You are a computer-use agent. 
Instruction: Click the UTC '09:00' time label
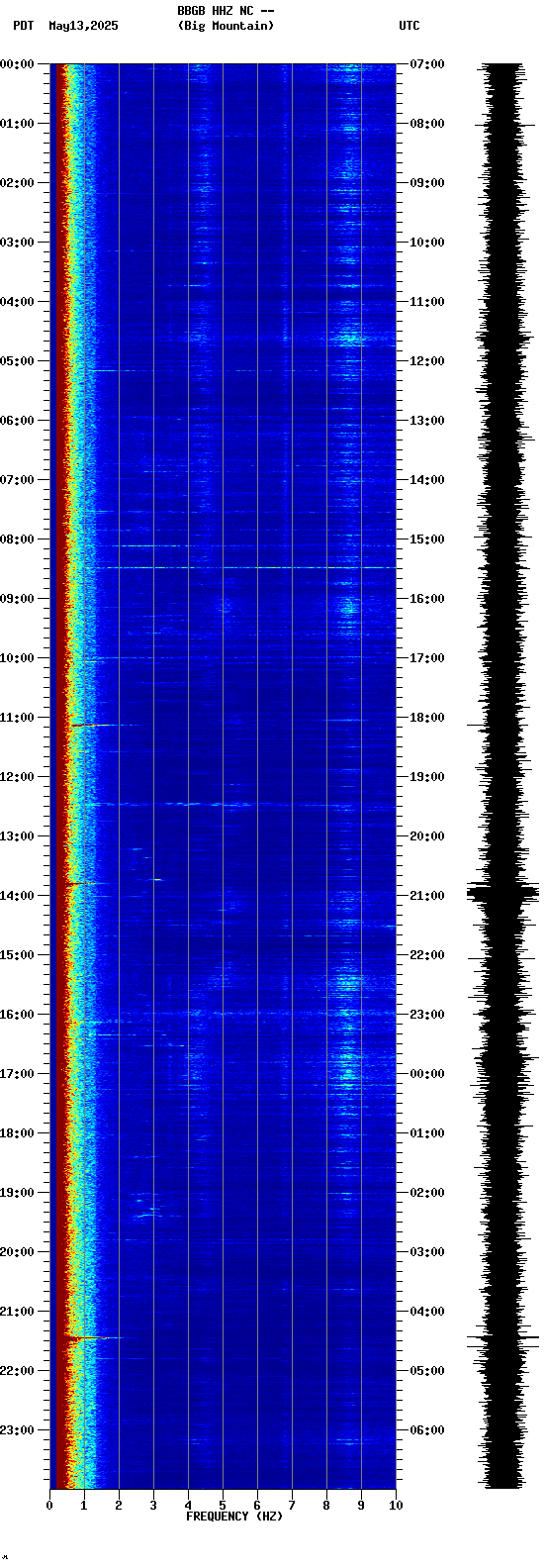[x=427, y=183]
